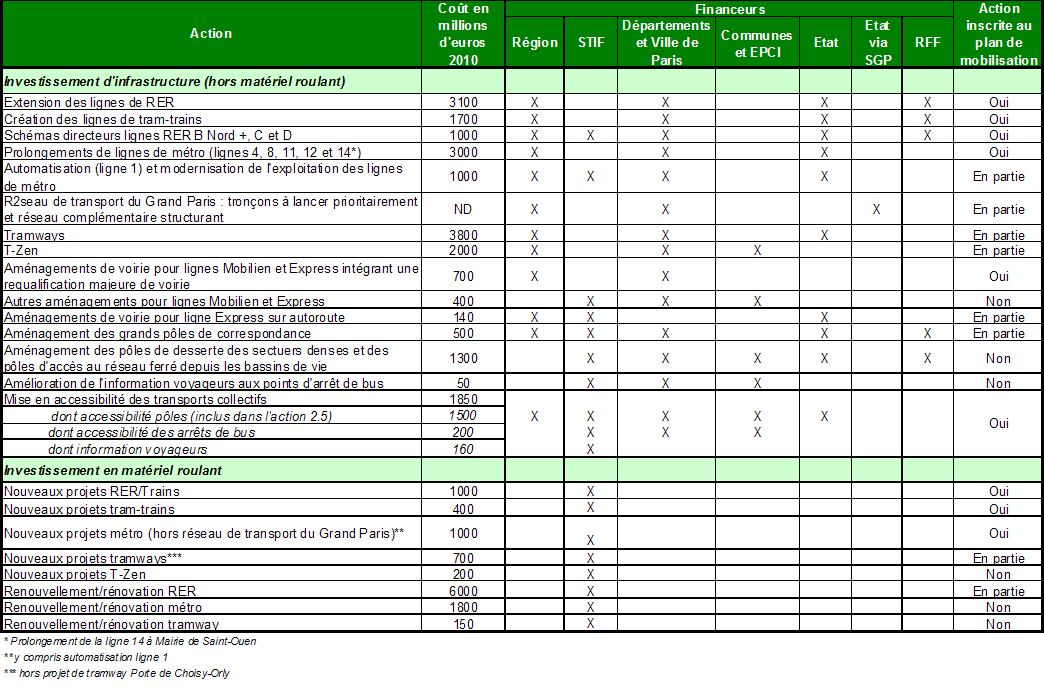Select the 'STIF' column header
The height and width of the screenshot is (698, 1044).
coord(591,43)
